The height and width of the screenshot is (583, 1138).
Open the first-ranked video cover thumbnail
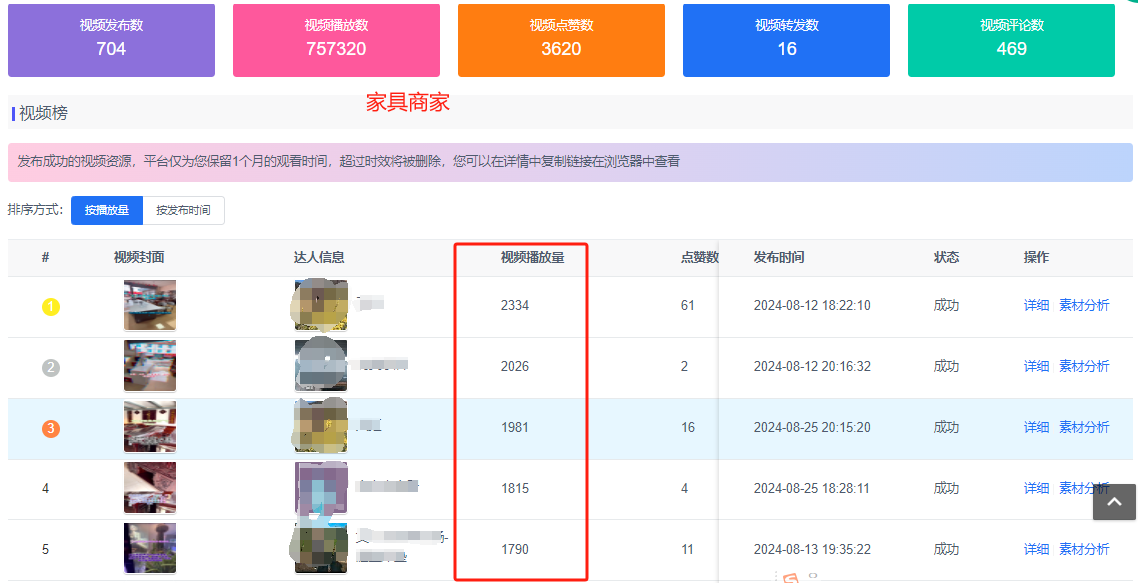tap(150, 305)
